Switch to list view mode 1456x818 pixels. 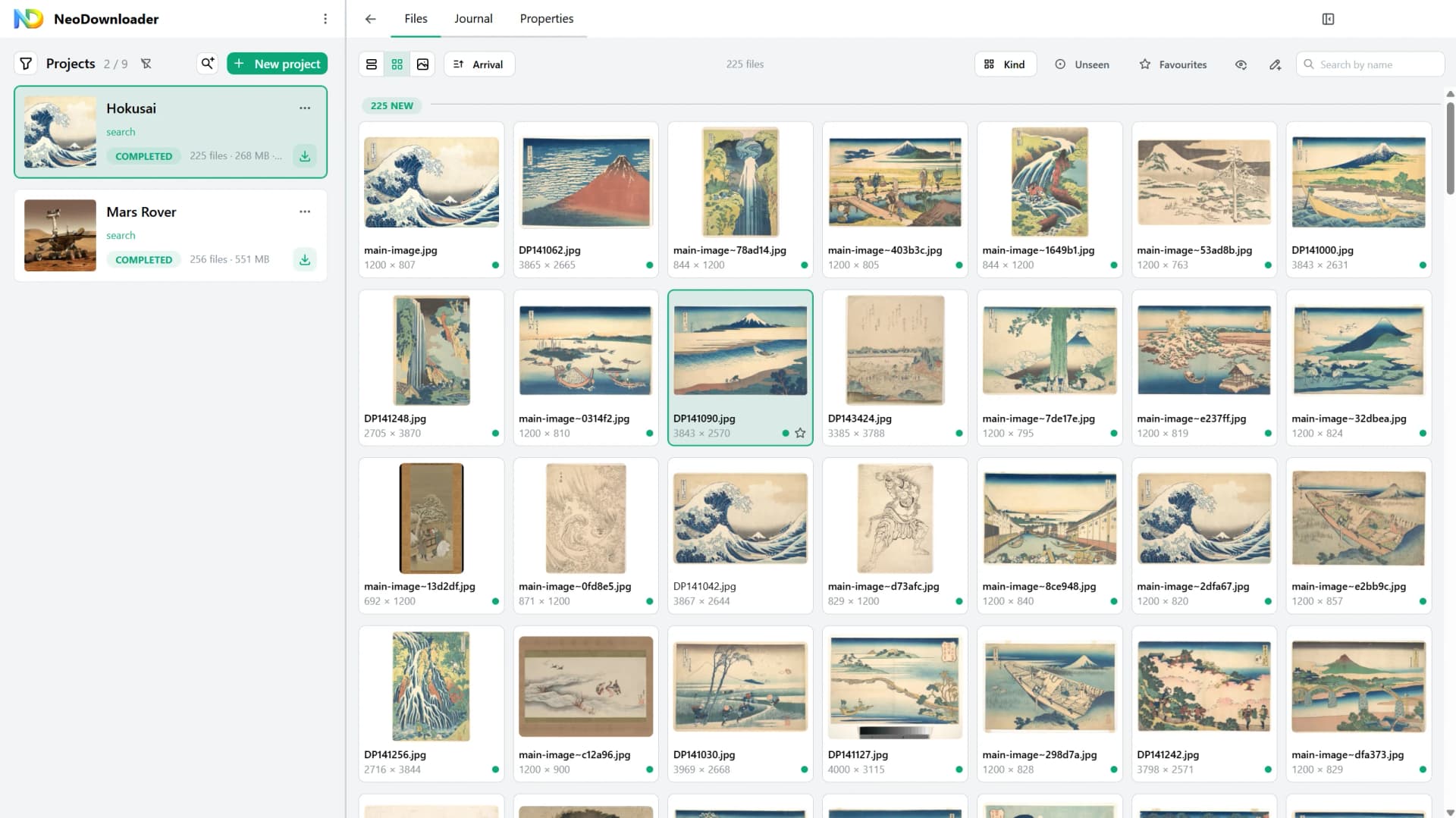(372, 64)
